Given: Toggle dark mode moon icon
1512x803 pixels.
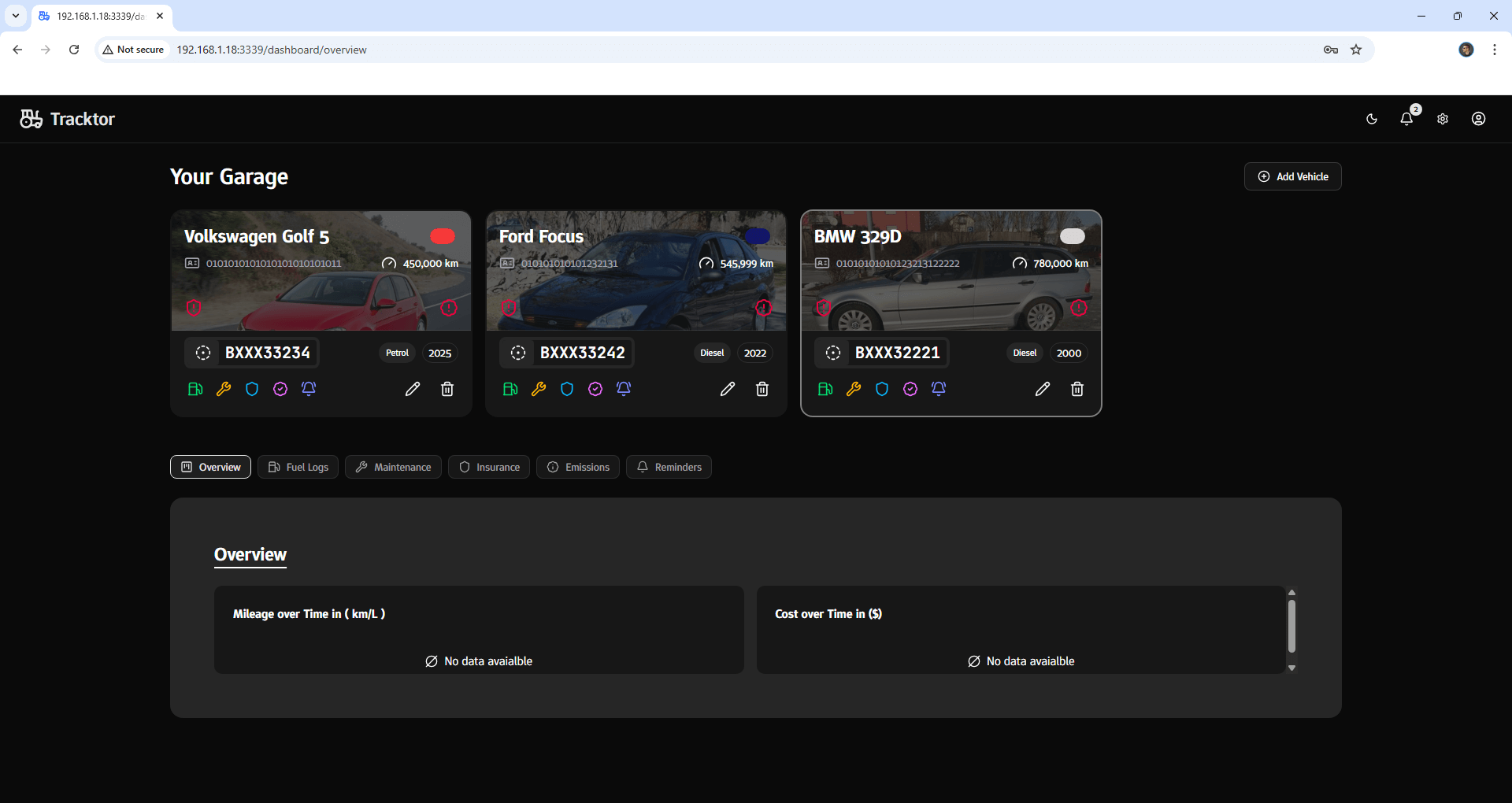Looking at the screenshot, I should 1372,119.
